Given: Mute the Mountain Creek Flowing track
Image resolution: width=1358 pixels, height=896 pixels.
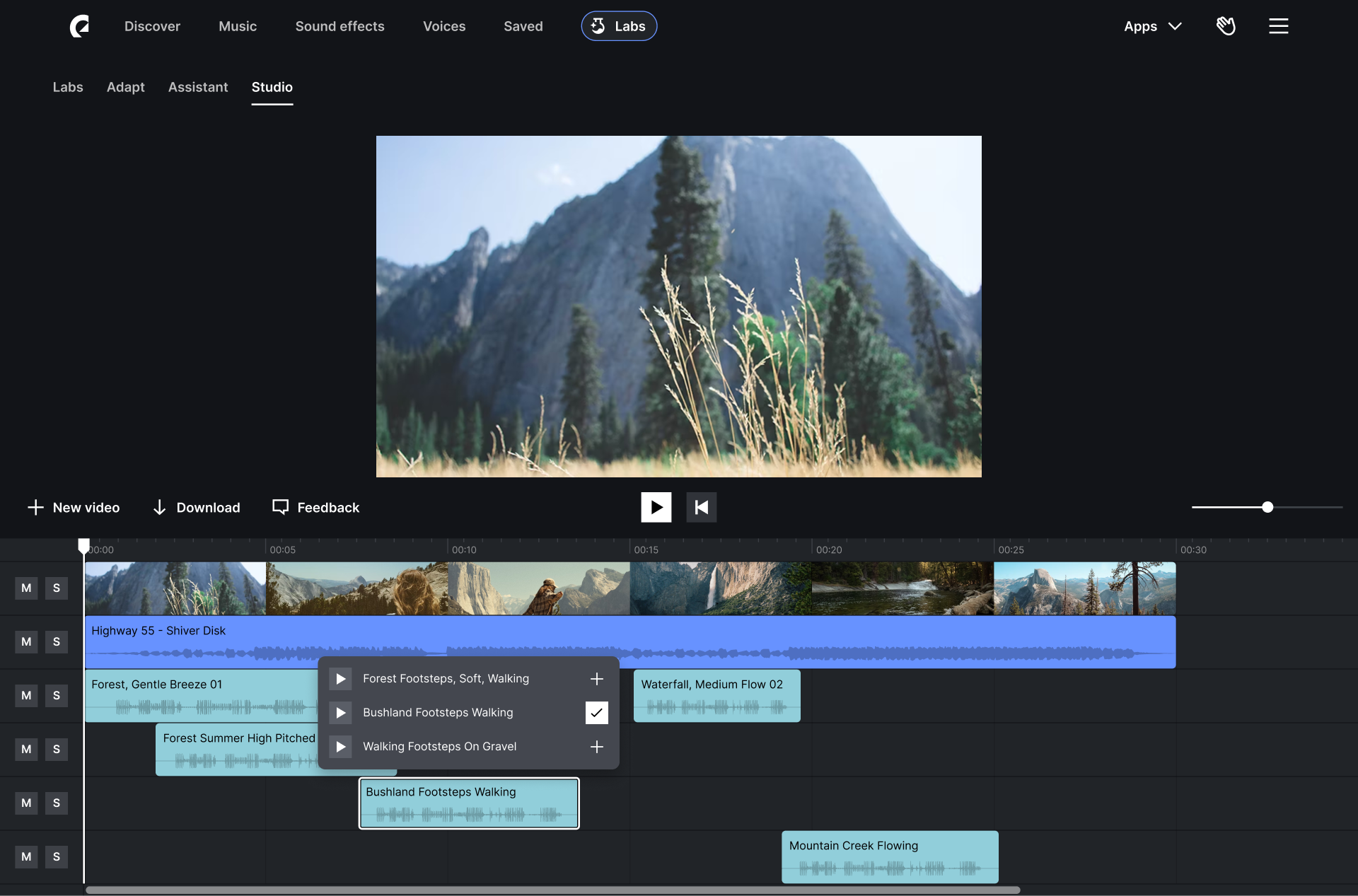Looking at the screenshot, I should pyautogui.click(x=26, y=857).
